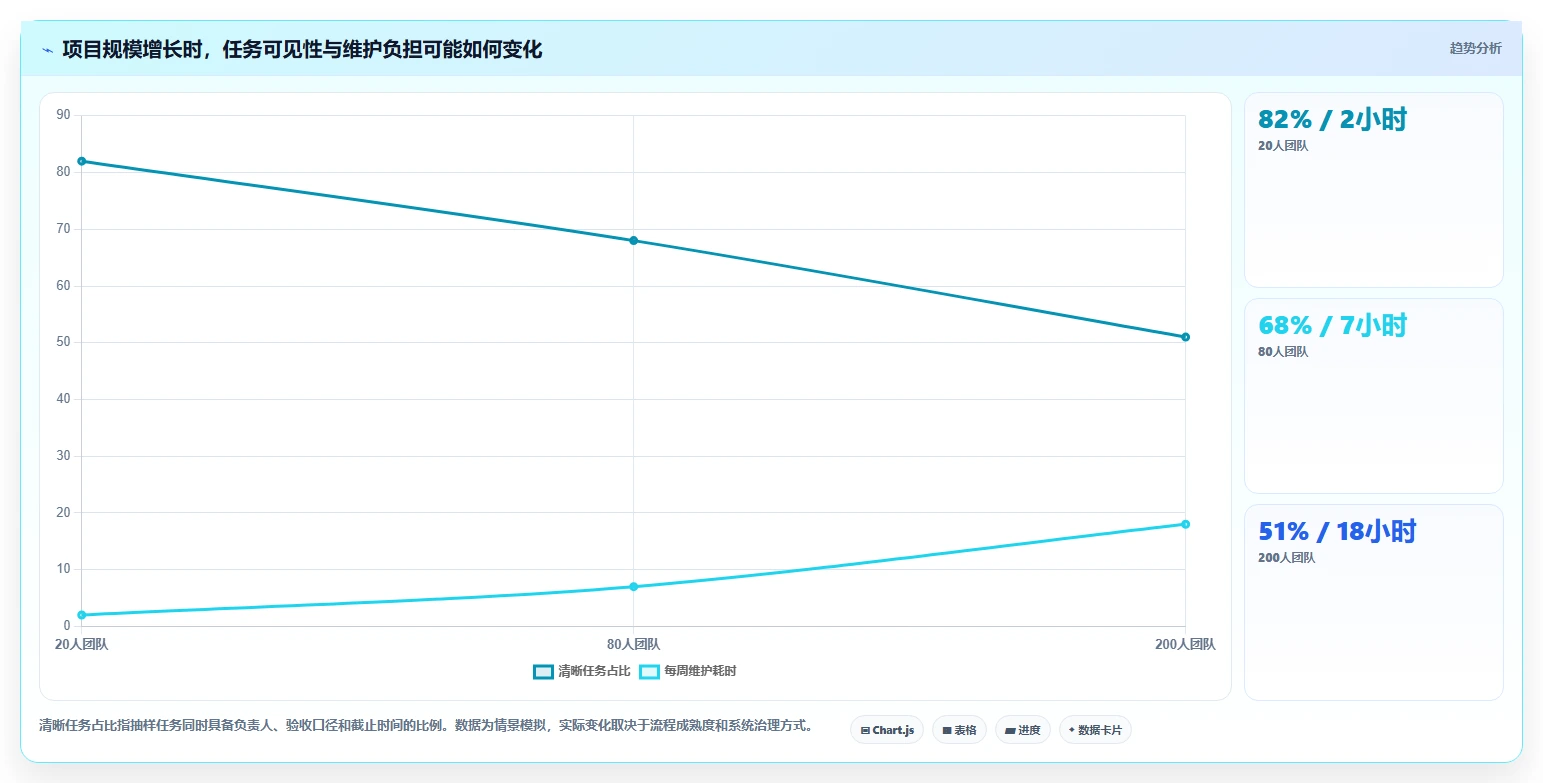This screenshot has width=1543, height=783.
Task: Select the 51% / 18小时 stat card
Action: (1373, 603)
